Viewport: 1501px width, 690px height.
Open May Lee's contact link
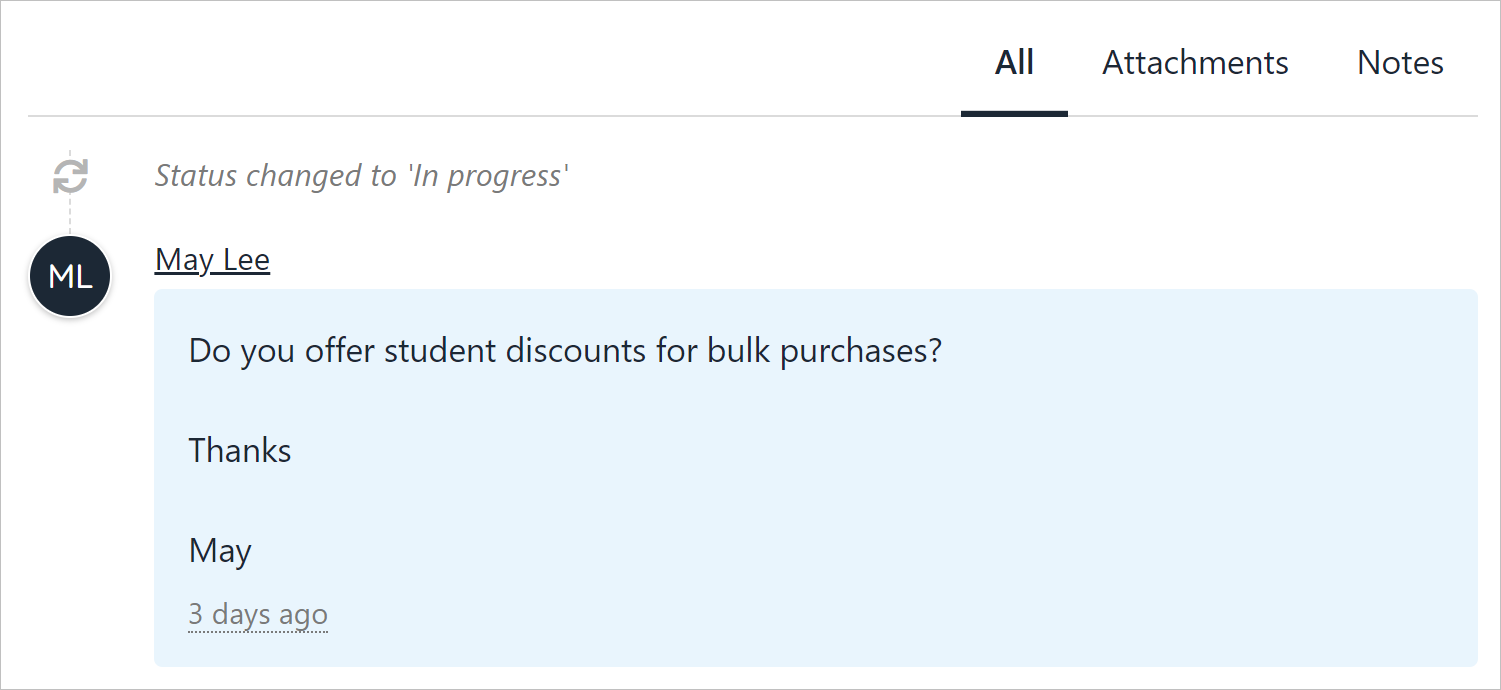(212, 260)
